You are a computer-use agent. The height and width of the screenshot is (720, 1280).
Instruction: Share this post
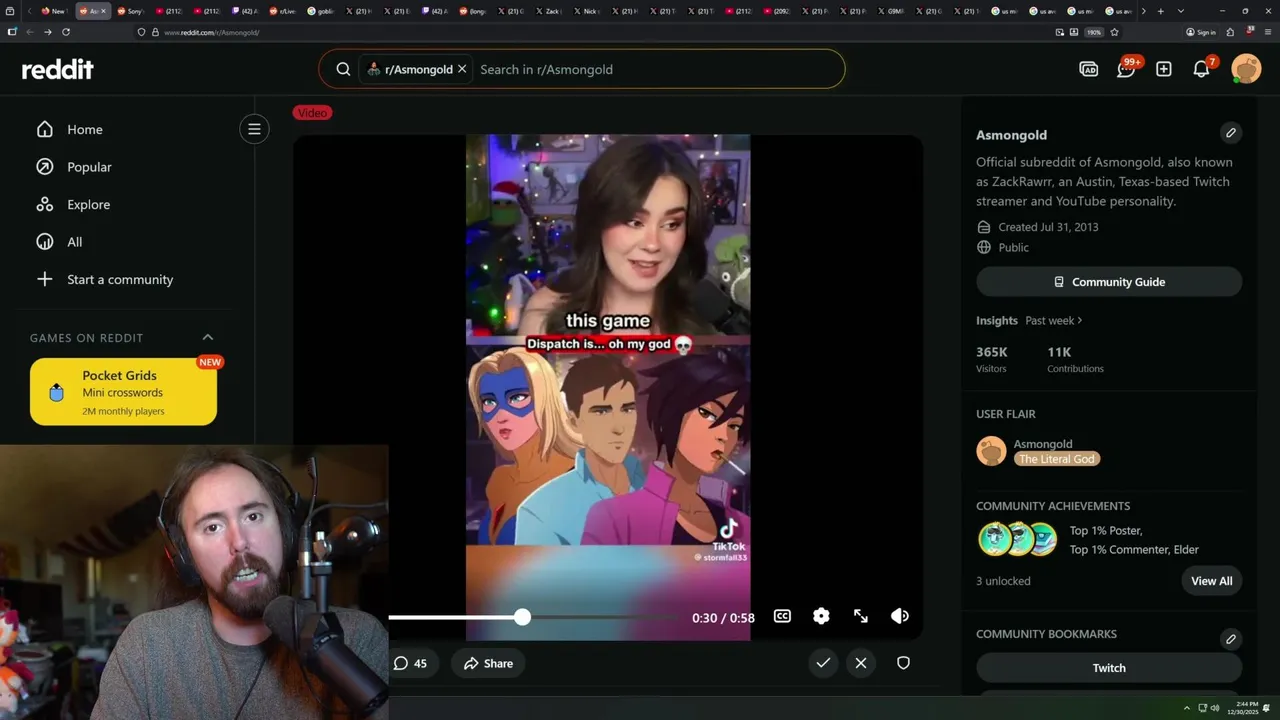coord(488,663)
